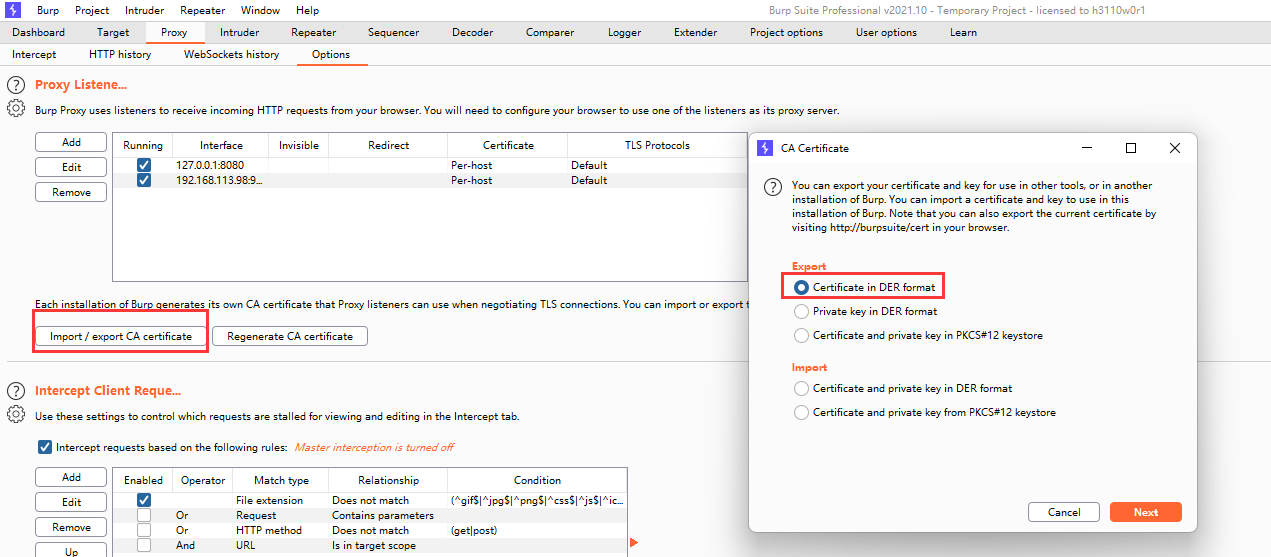Maximize the CA Certificate dialog
The image size is (1271, 557).
pos(1131,148)
